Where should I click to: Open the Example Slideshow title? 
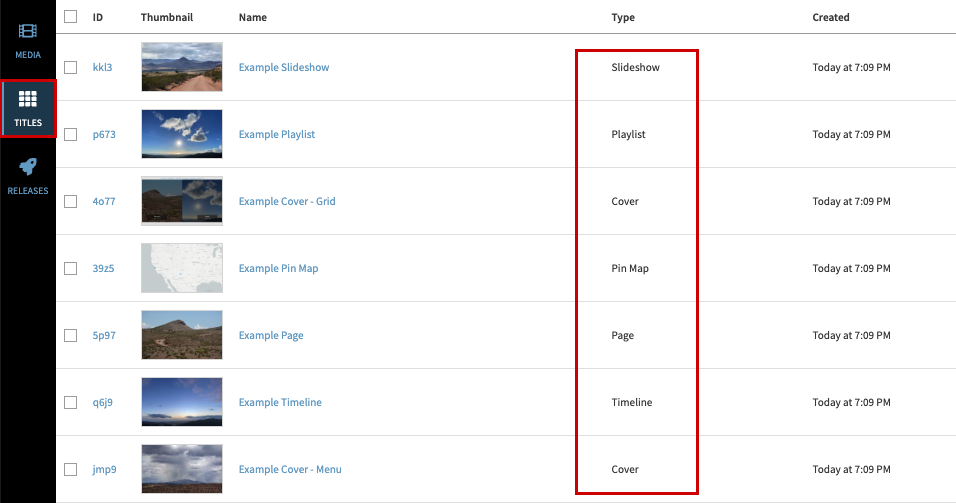(284, 67)
